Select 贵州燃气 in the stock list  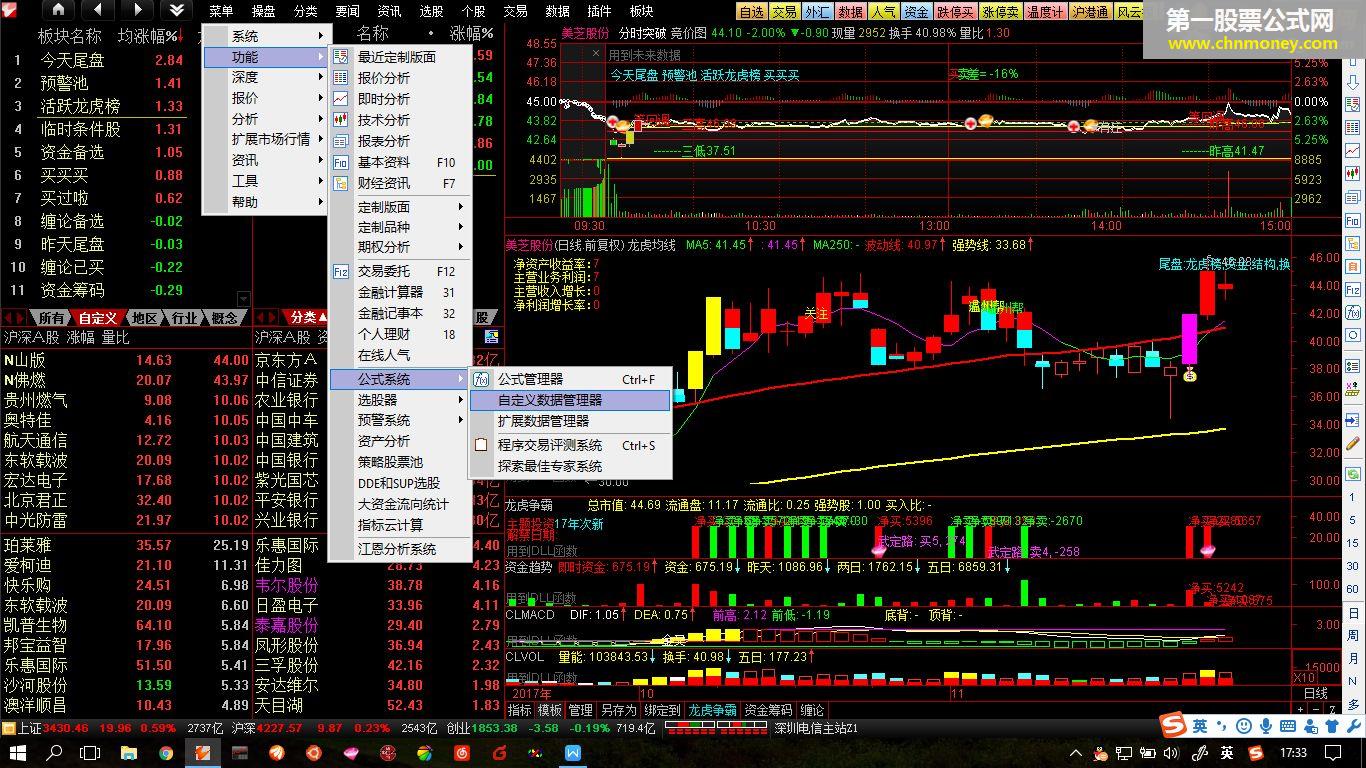36,400
